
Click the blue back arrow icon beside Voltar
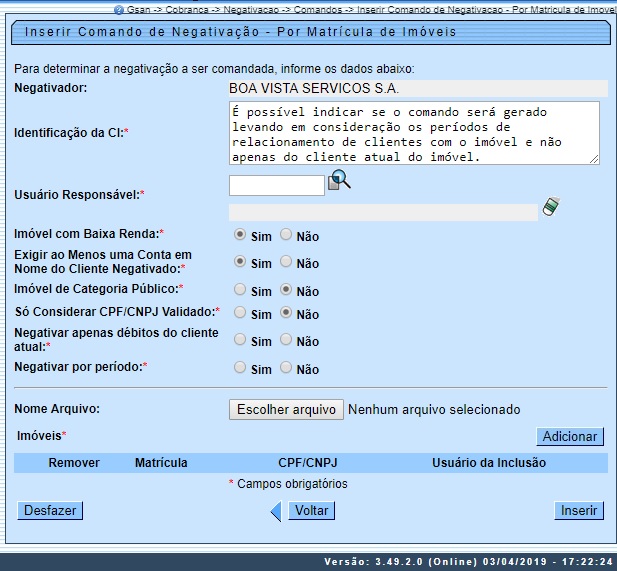pyautogui.click(x=276, y=511)
